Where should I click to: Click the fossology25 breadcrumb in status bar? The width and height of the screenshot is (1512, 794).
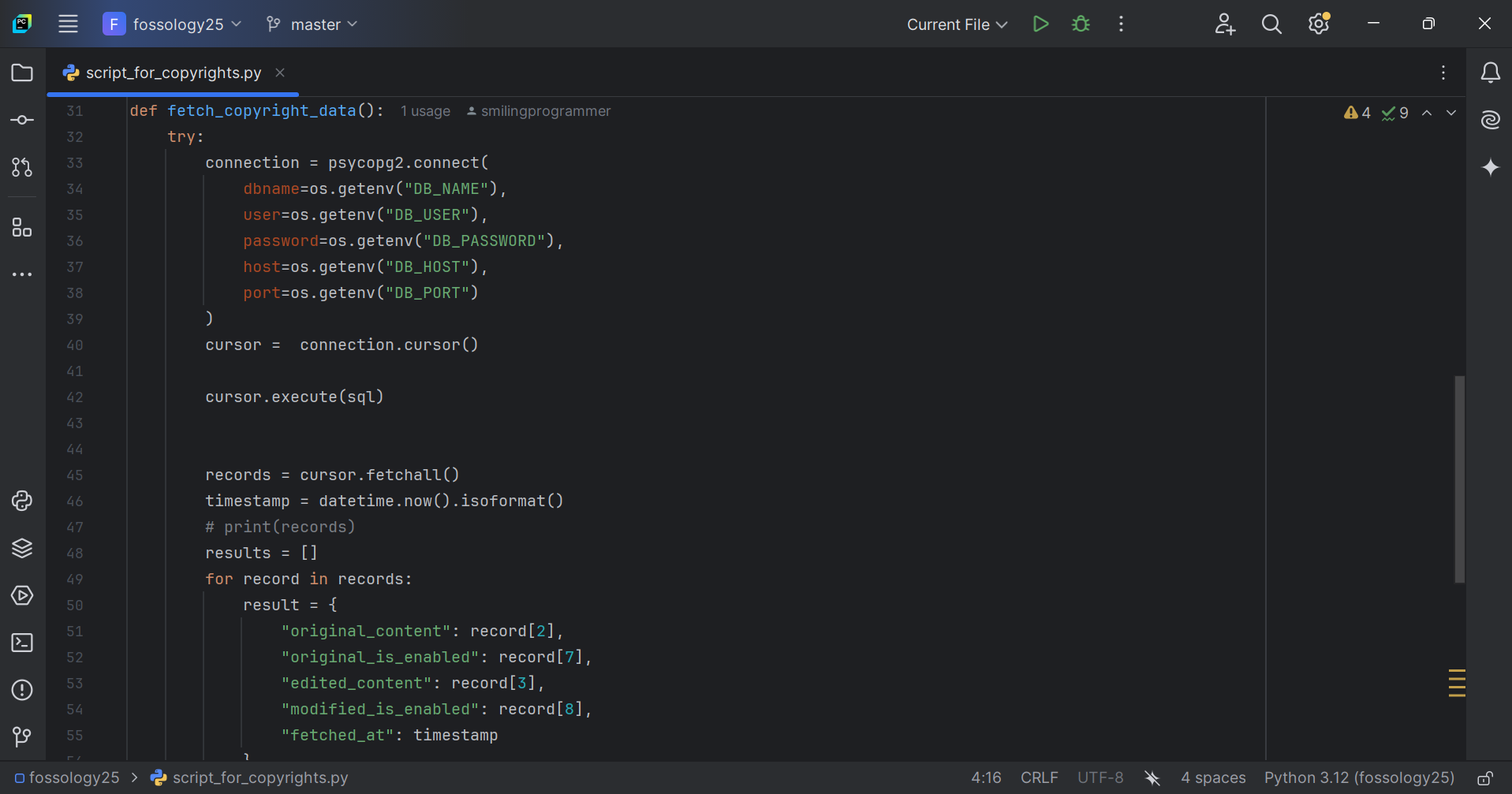point(67,777)
